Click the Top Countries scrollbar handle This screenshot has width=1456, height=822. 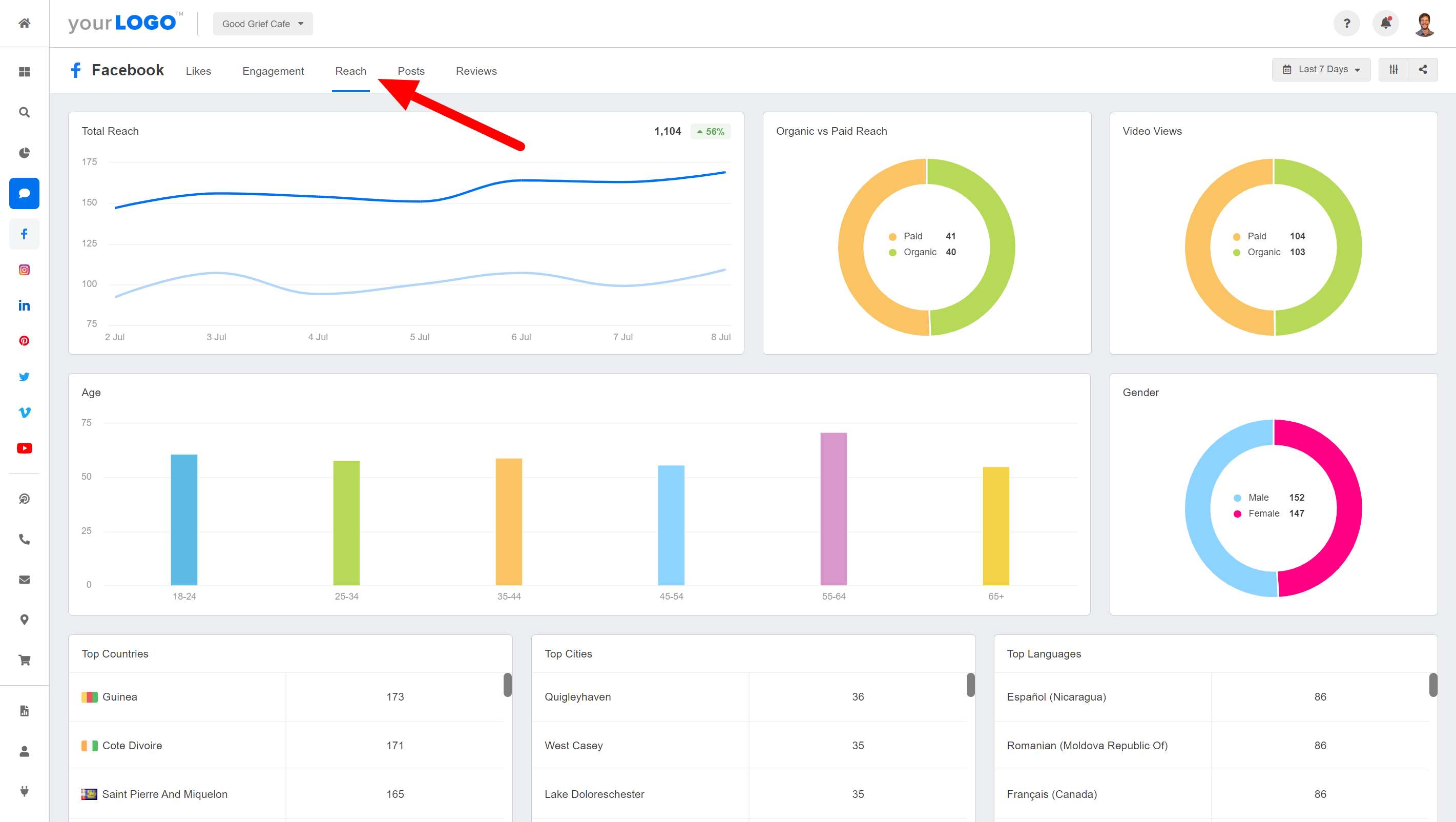coord(507,685)
